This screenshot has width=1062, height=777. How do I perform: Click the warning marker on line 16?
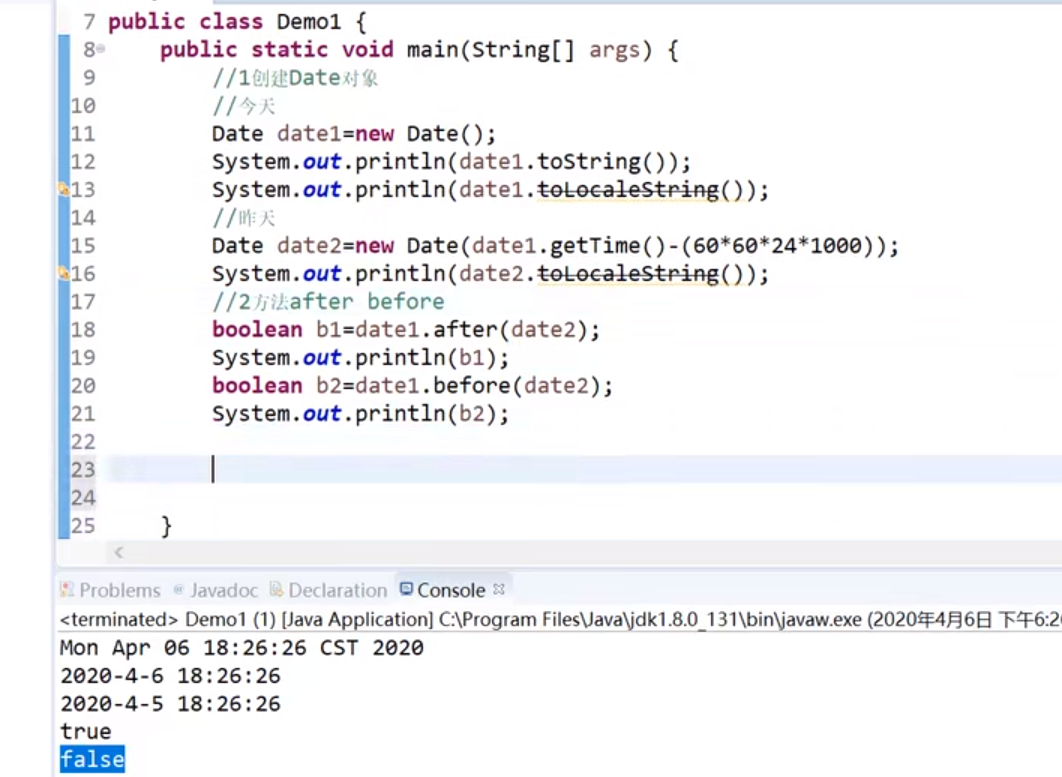pos(64,273)
